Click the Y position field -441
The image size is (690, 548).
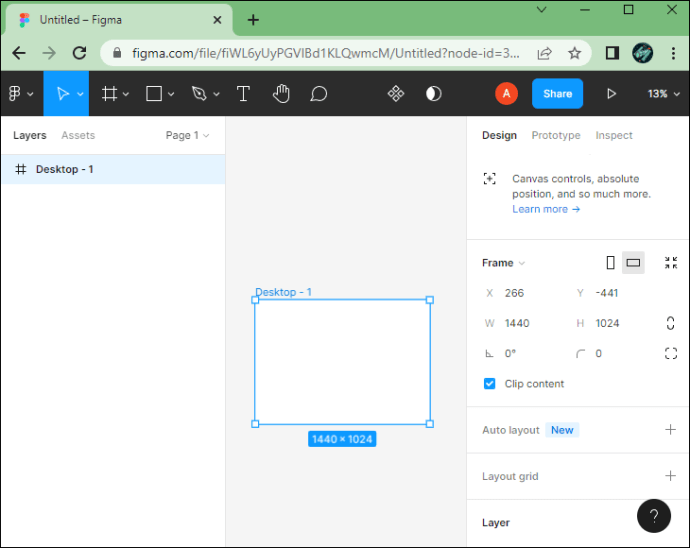point(606,293)
